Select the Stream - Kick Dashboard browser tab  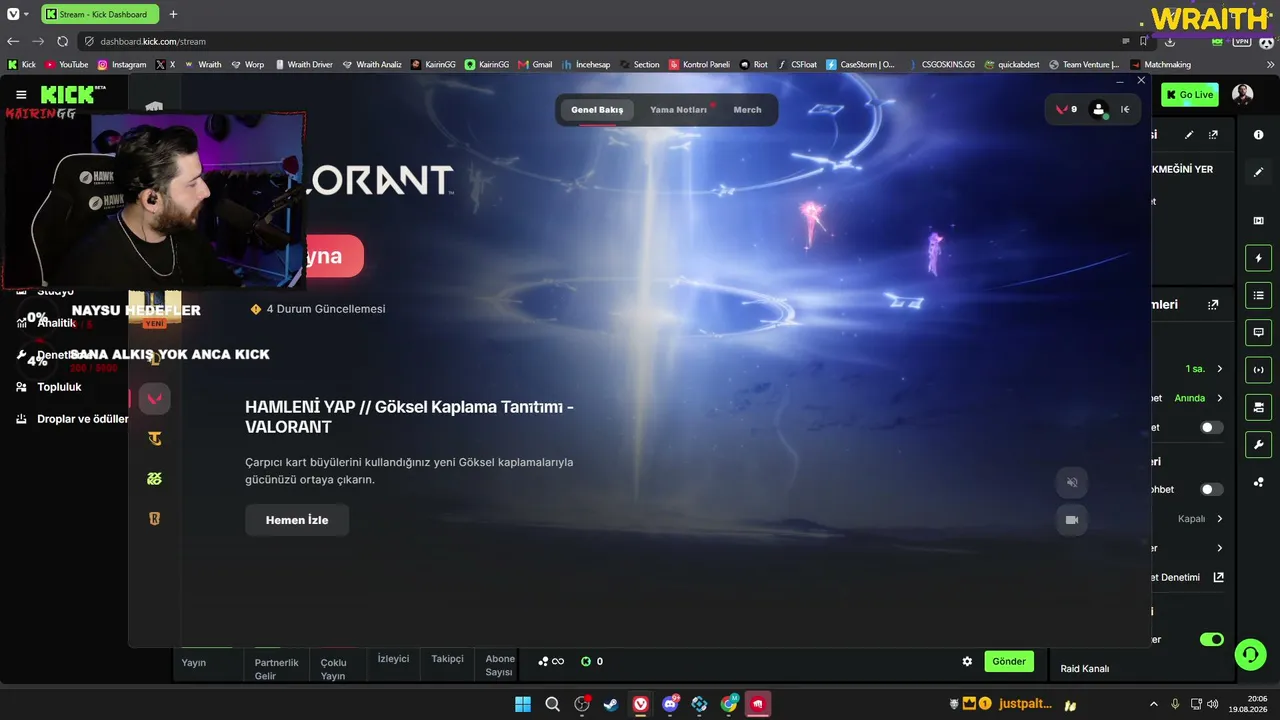(x=100, y=14)
